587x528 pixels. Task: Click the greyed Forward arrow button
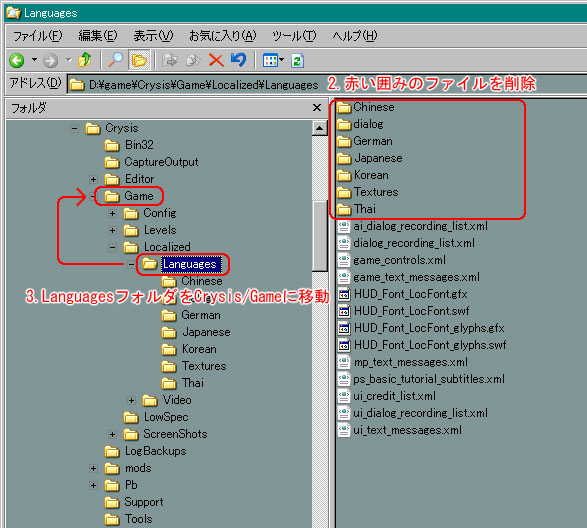(x=51, y=60)
